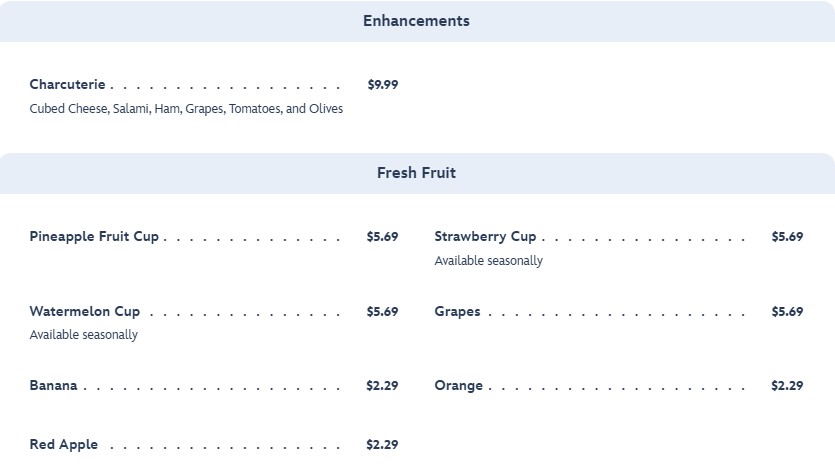835x475 pixels.
Task: Click the Enhancements section header
Action: coord(416,21)
